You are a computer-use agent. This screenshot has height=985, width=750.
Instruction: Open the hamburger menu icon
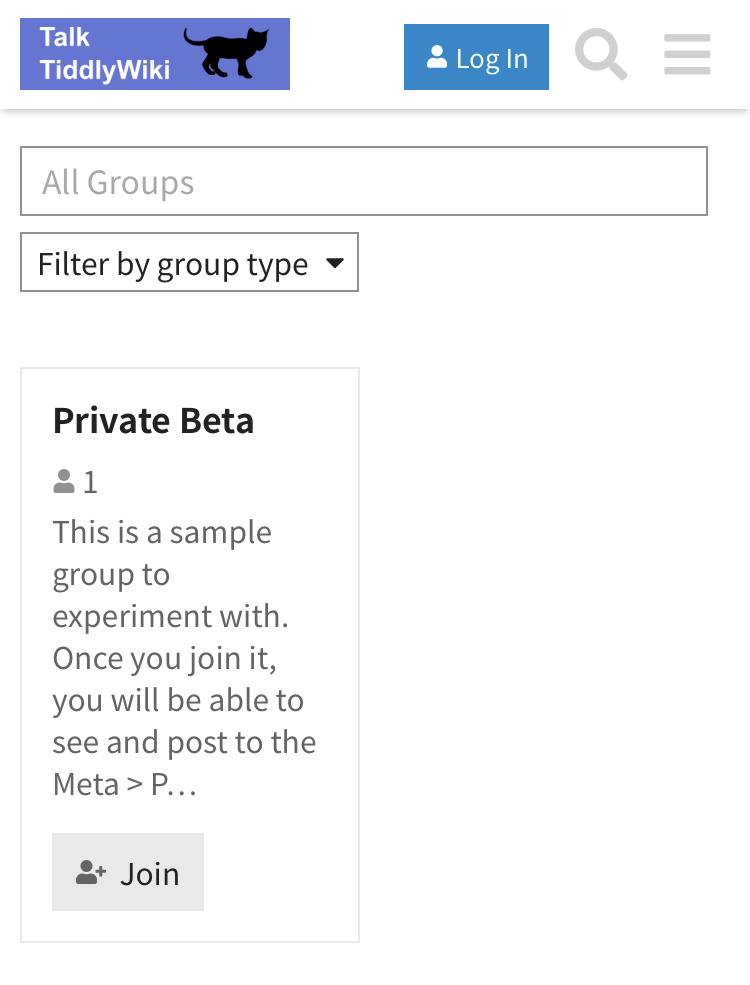point(687,55)
